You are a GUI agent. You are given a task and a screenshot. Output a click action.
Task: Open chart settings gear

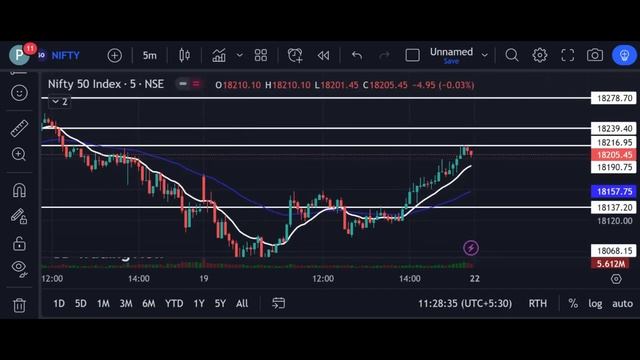point(540,55)
